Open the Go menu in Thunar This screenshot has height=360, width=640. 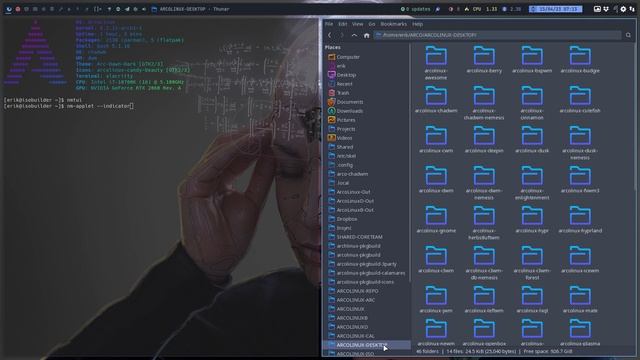pyautogui.click(x=371, y=24)
